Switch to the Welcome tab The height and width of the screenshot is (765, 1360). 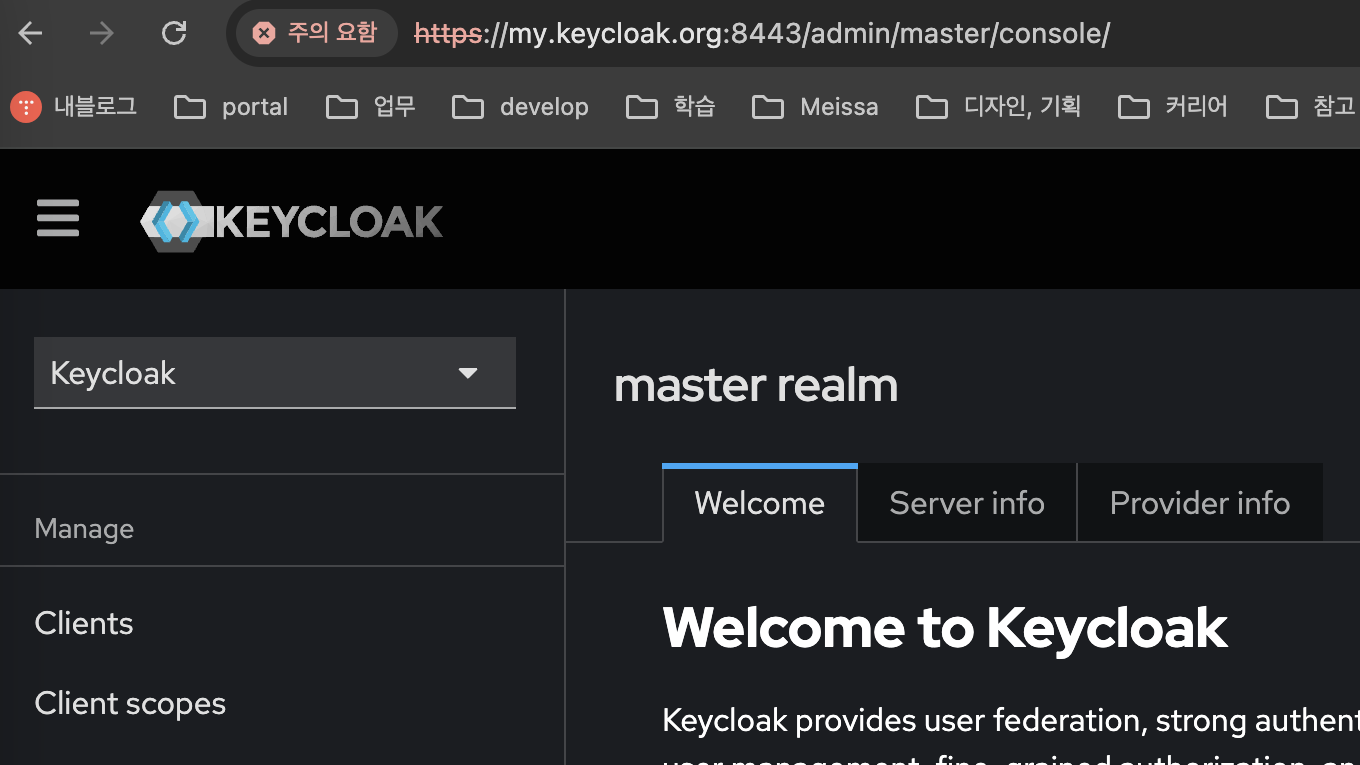point(760,503)
